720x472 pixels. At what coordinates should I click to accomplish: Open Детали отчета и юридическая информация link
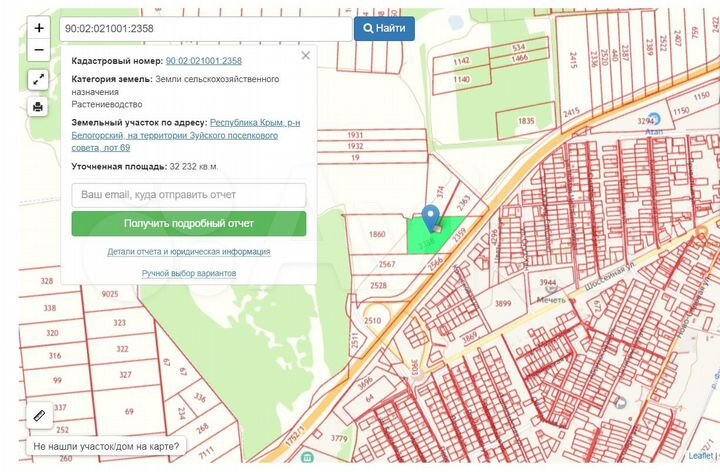(x=189, y=252)
